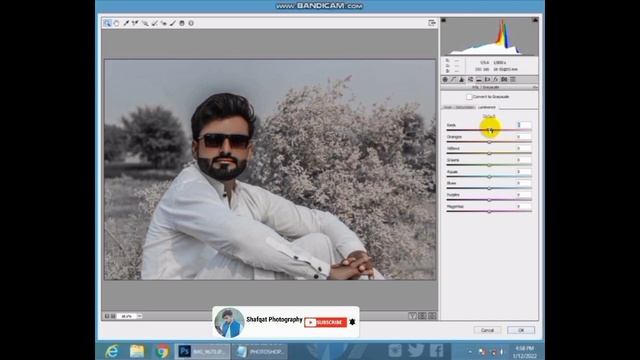
Task: Select the Color Sampler tool
Action: coord(135,23)
